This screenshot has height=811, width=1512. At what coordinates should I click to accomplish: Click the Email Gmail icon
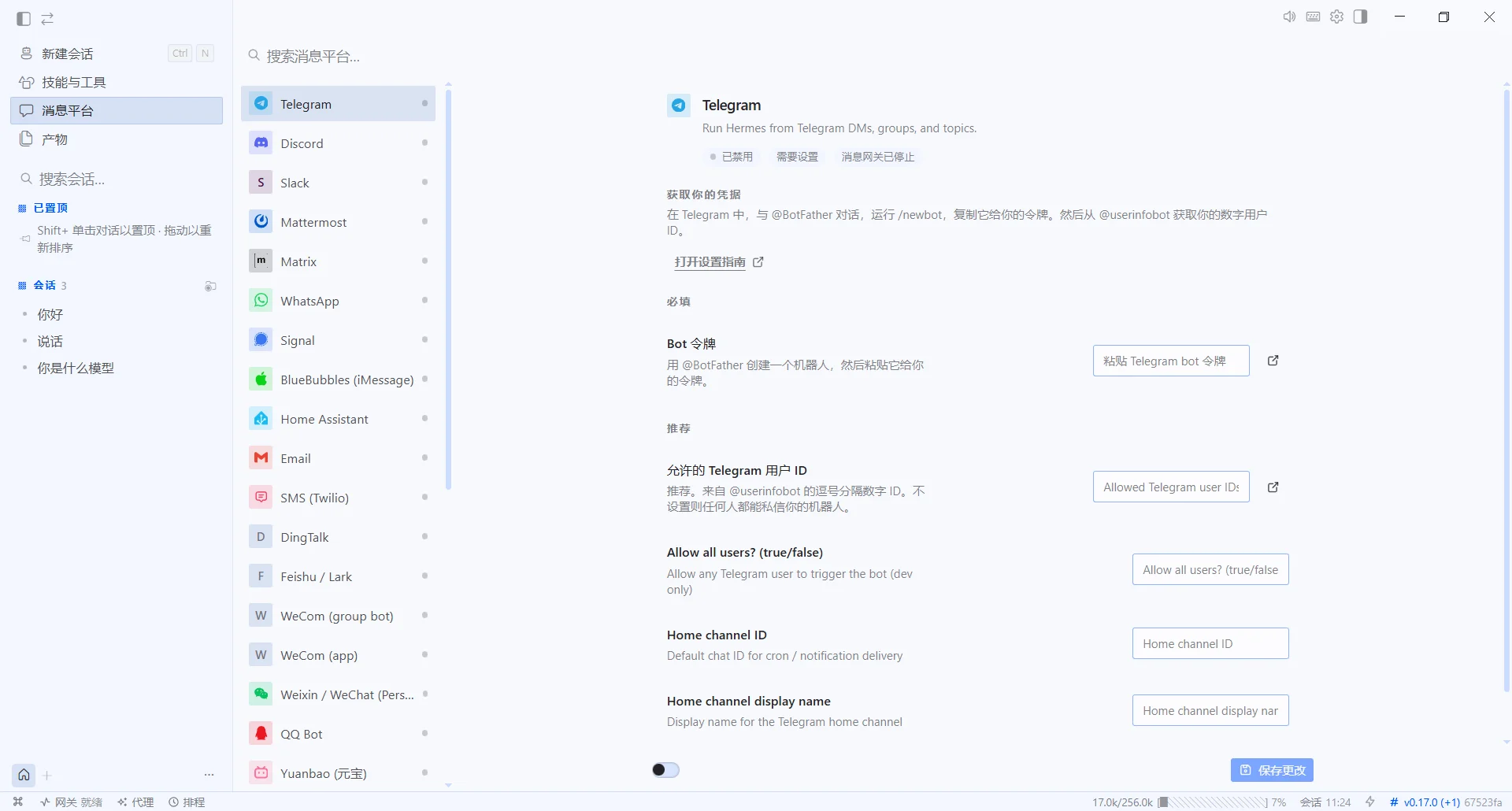[x=261, y=458]
